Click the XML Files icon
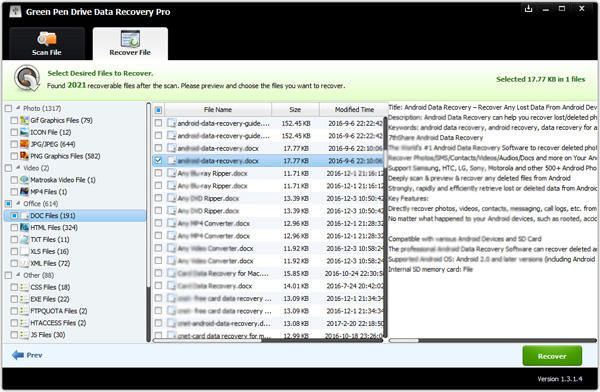 (x=24, y=263)
